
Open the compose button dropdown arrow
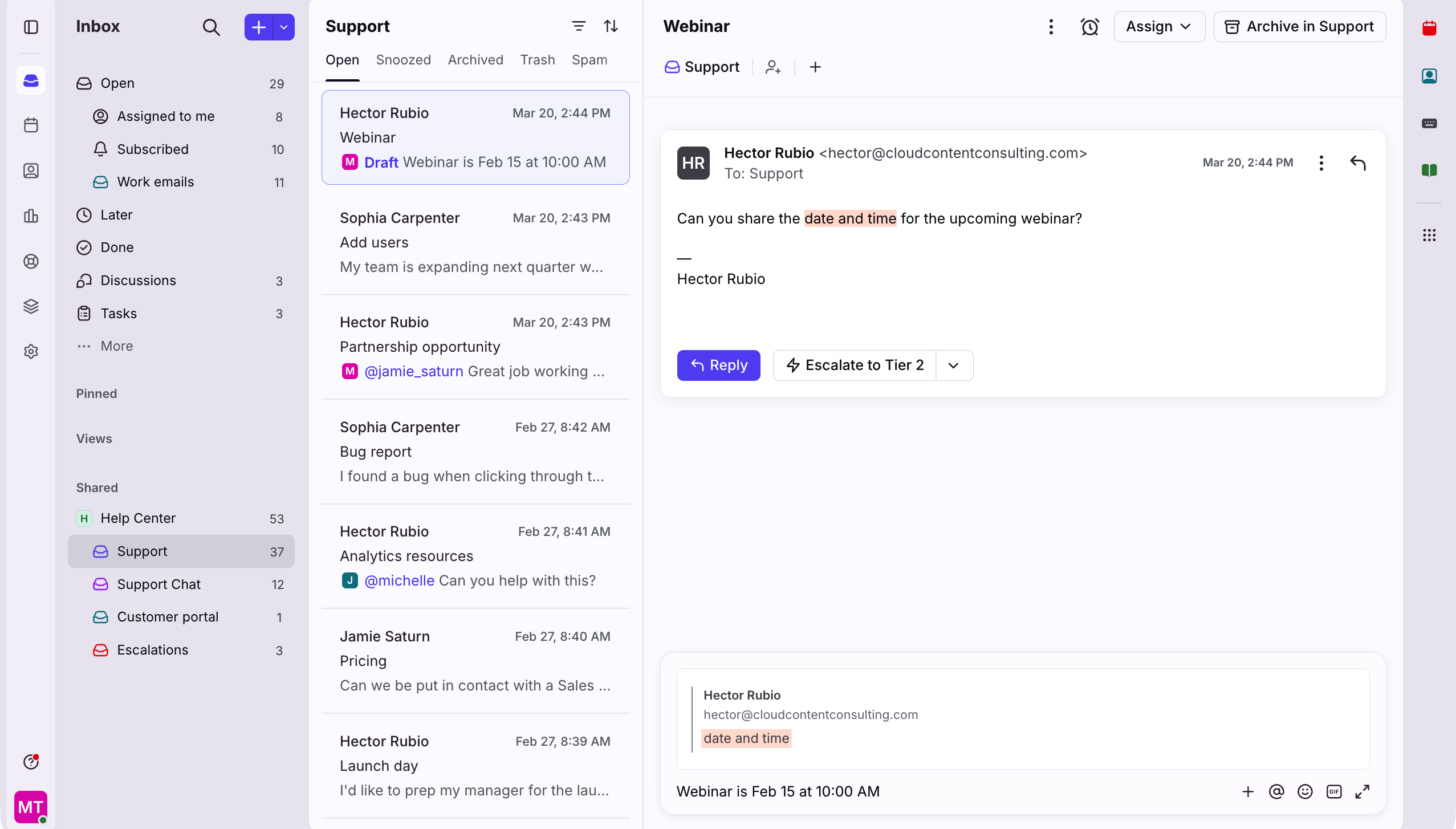pos(283,27)
